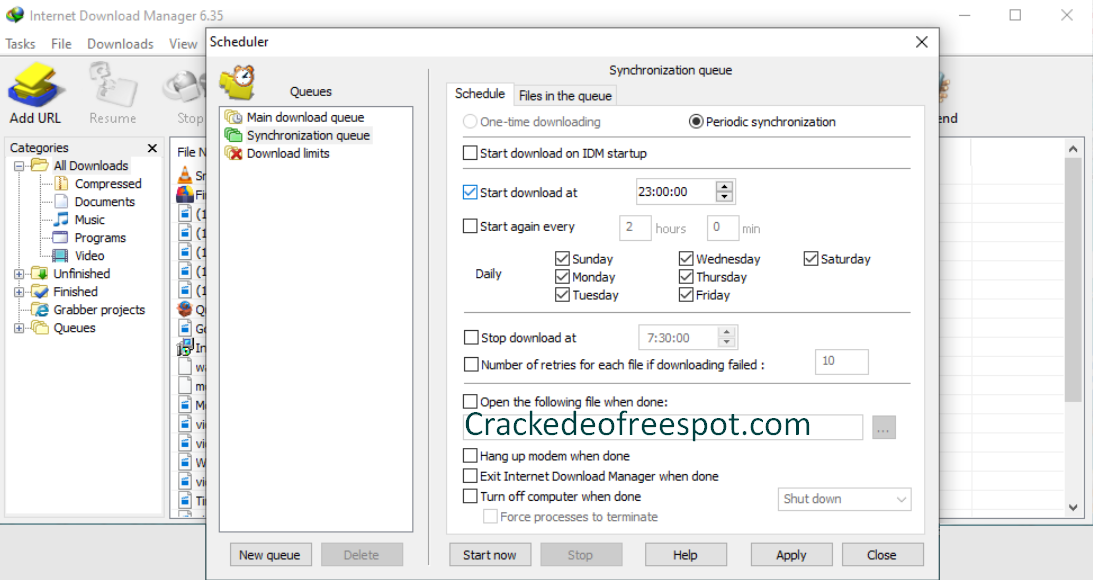
Task: Select Main download queue in Queues list
Action: click(x=305, y=117)
